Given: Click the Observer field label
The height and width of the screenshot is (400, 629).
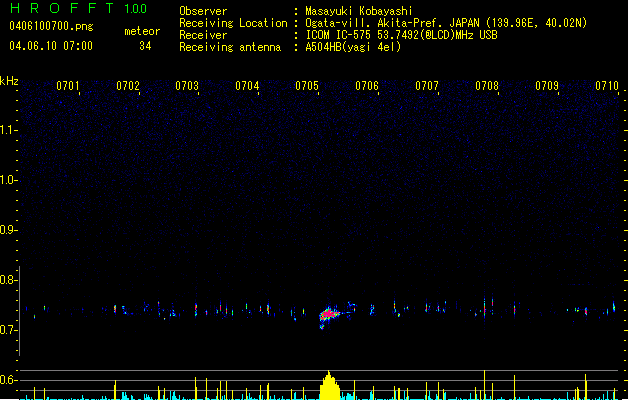Looking at the screenshot, I should (x=203, y=11).
